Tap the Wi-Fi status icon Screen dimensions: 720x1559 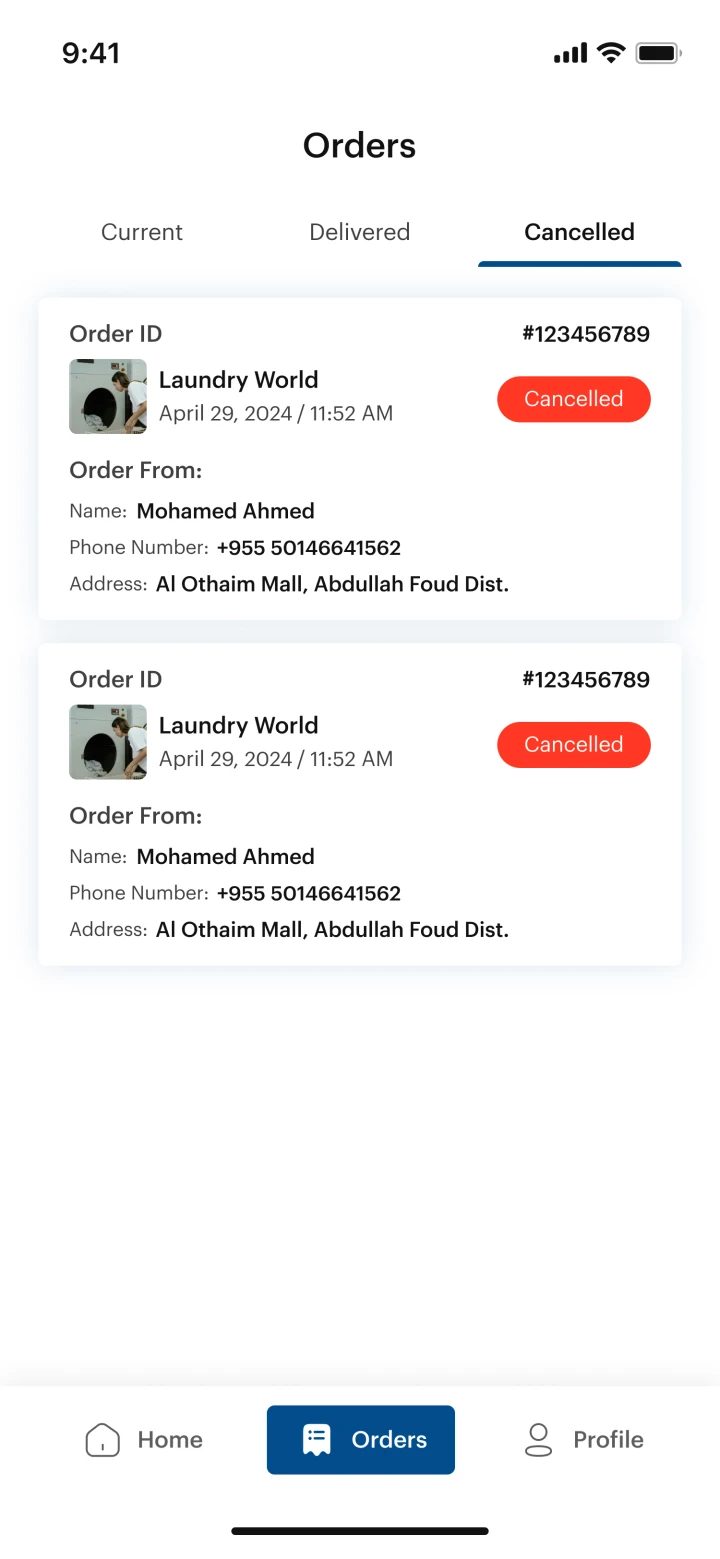click(x=610, y=53)
